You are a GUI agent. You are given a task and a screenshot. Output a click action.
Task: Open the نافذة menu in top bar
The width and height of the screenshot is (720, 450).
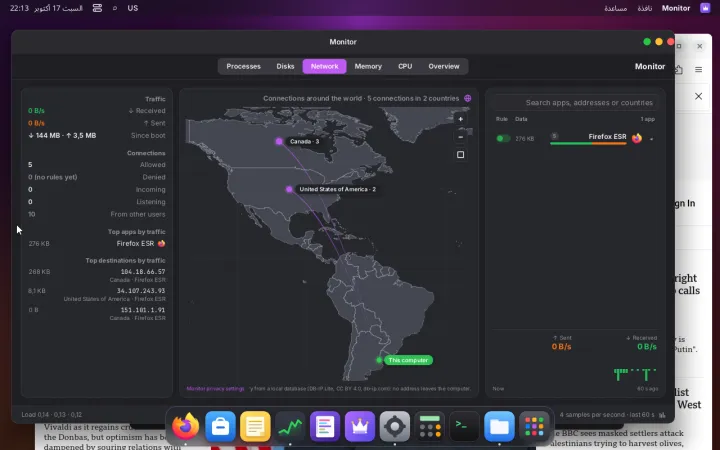[x=645, y=8]
